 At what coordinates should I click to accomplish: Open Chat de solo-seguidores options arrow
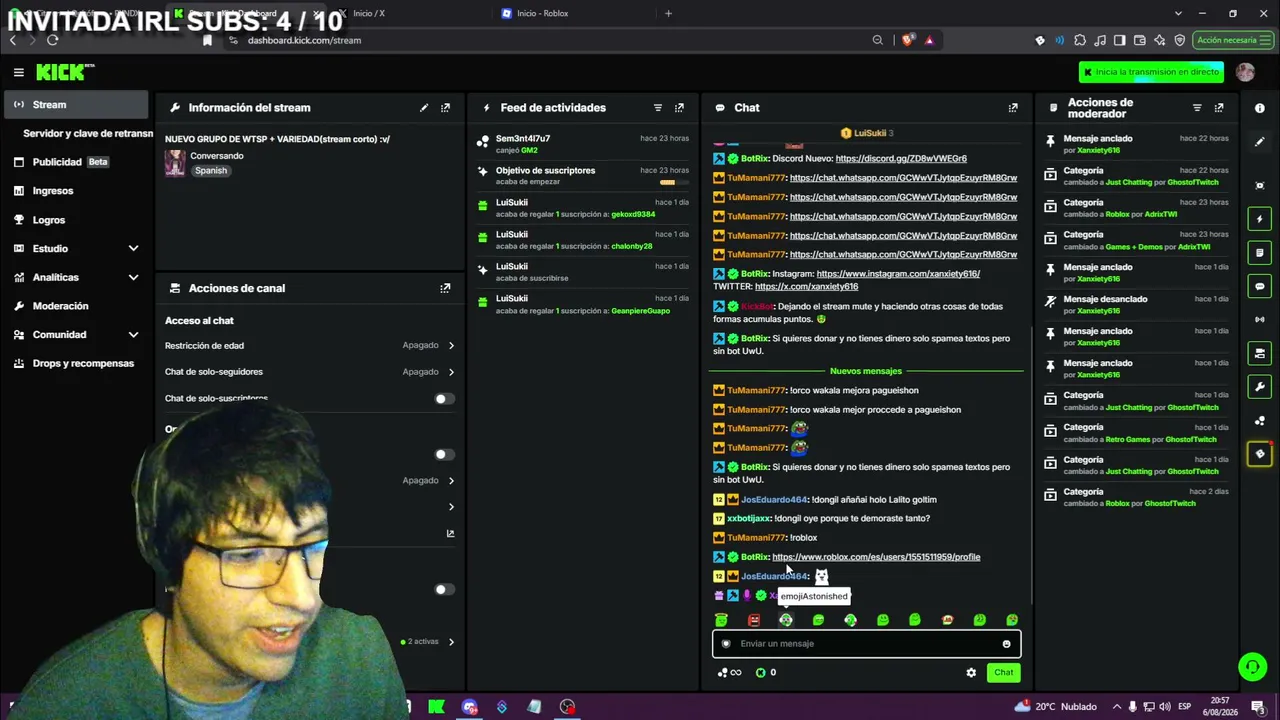pos(451,372)
